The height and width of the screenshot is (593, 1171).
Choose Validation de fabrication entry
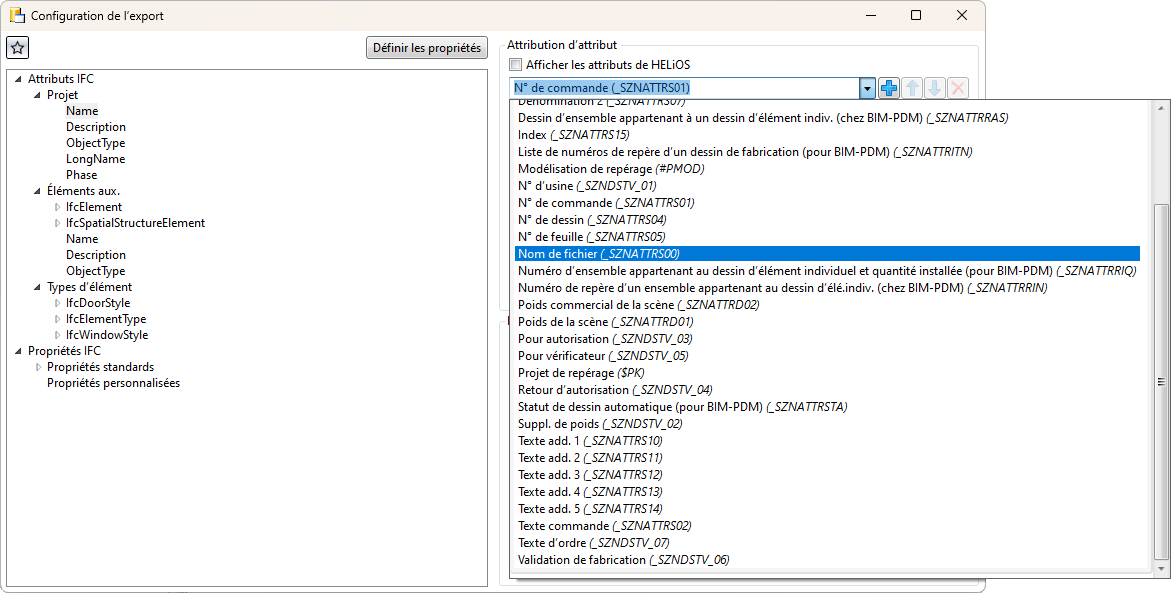point(624,561)
